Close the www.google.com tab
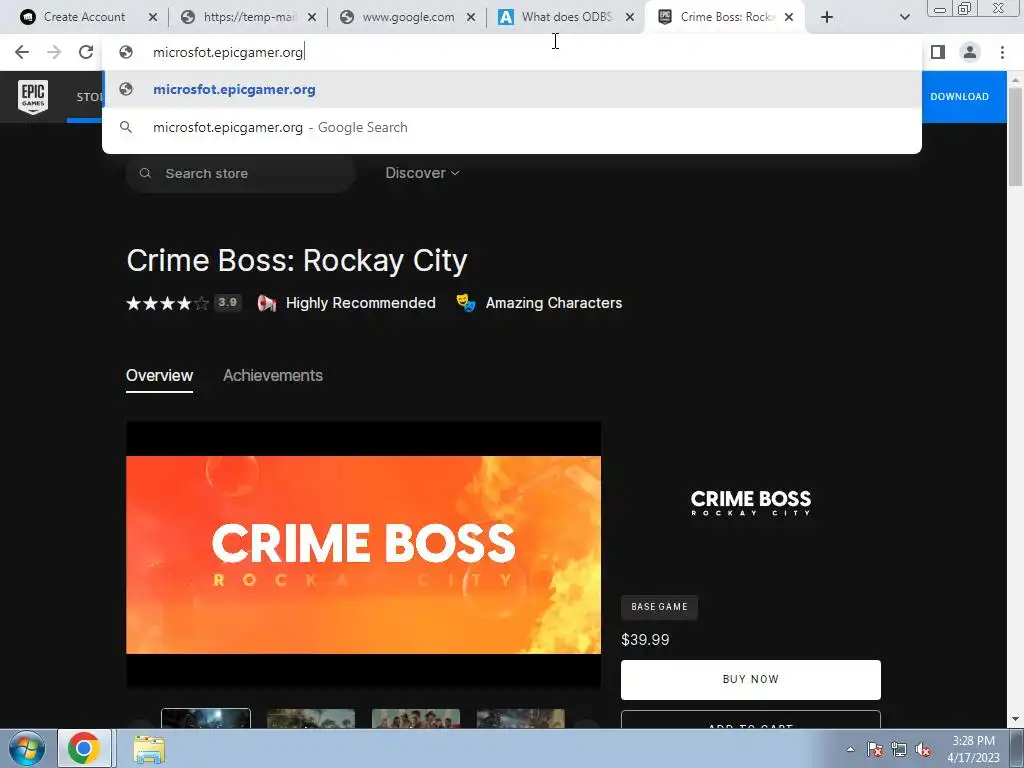This screenshot has width=1024, height=768. click(471, 18)
